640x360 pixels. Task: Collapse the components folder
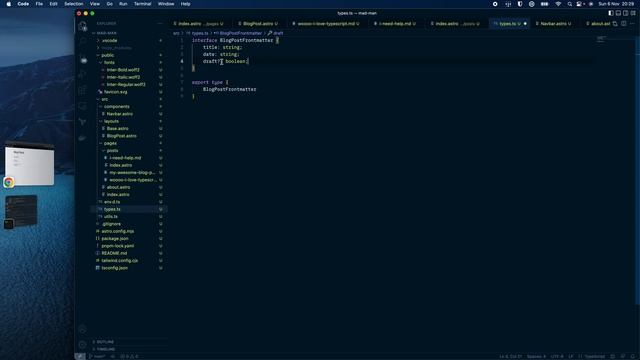[x=130, y=107]
